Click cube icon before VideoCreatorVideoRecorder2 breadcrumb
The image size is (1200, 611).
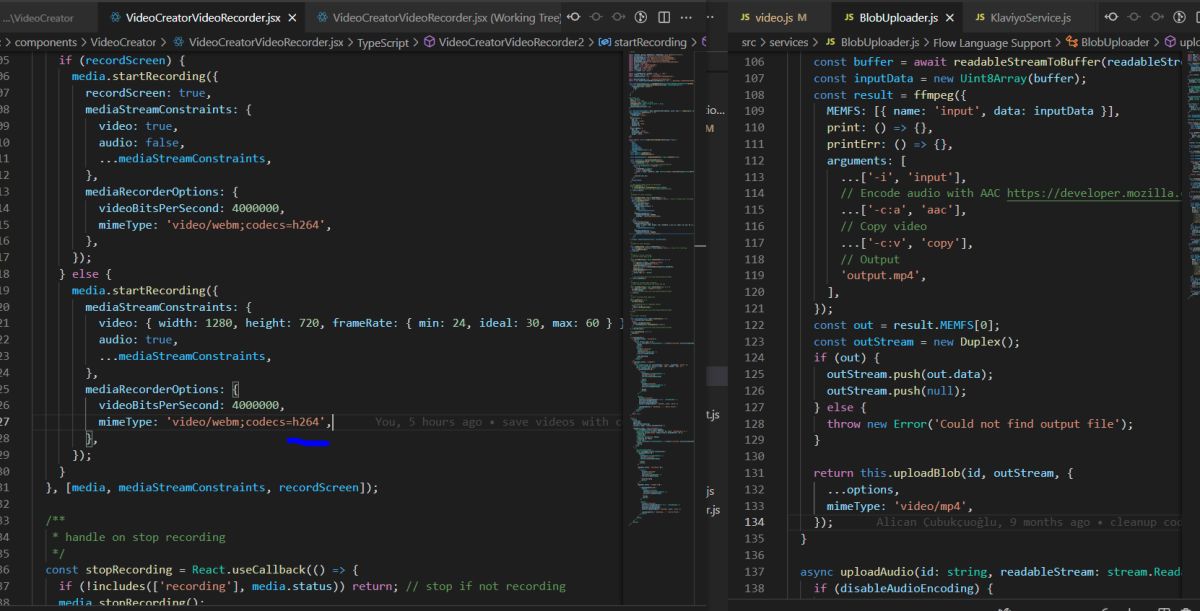click(x=429, y=42)
